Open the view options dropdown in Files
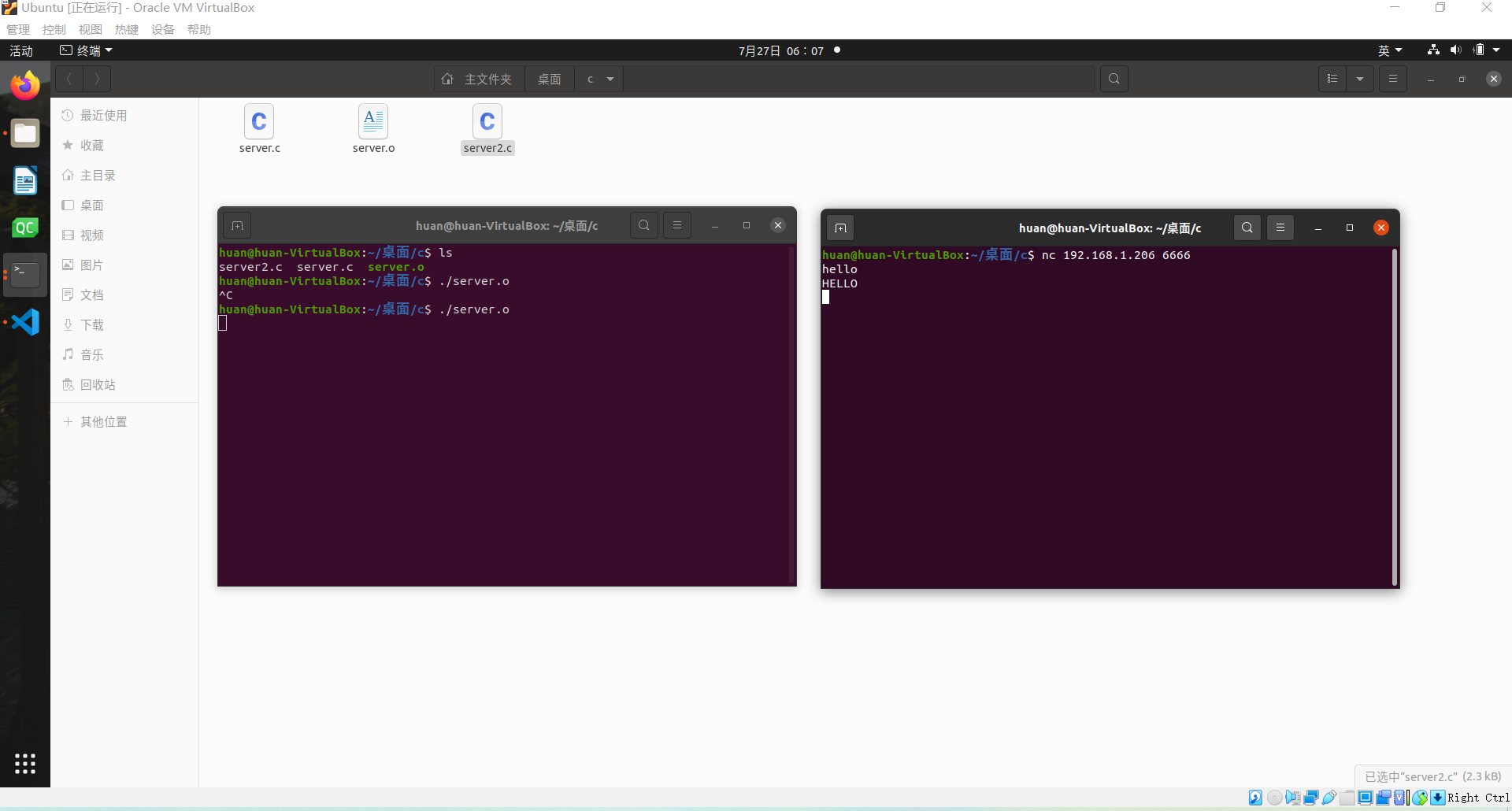Viewport: 1512px width, 811px height. point(1362,79)
